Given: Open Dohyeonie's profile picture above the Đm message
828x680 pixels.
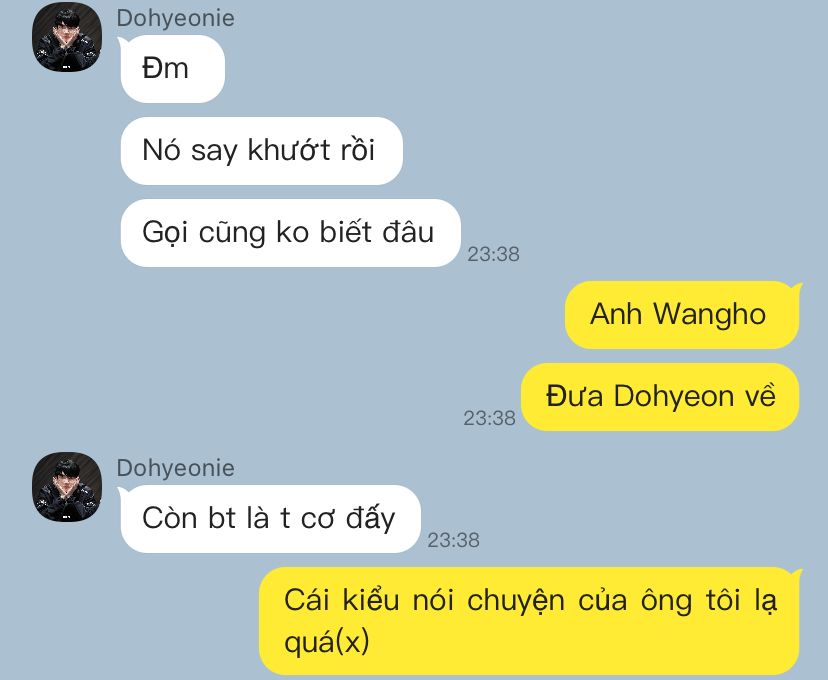Looking at the screenshot, I should [67, 37].
